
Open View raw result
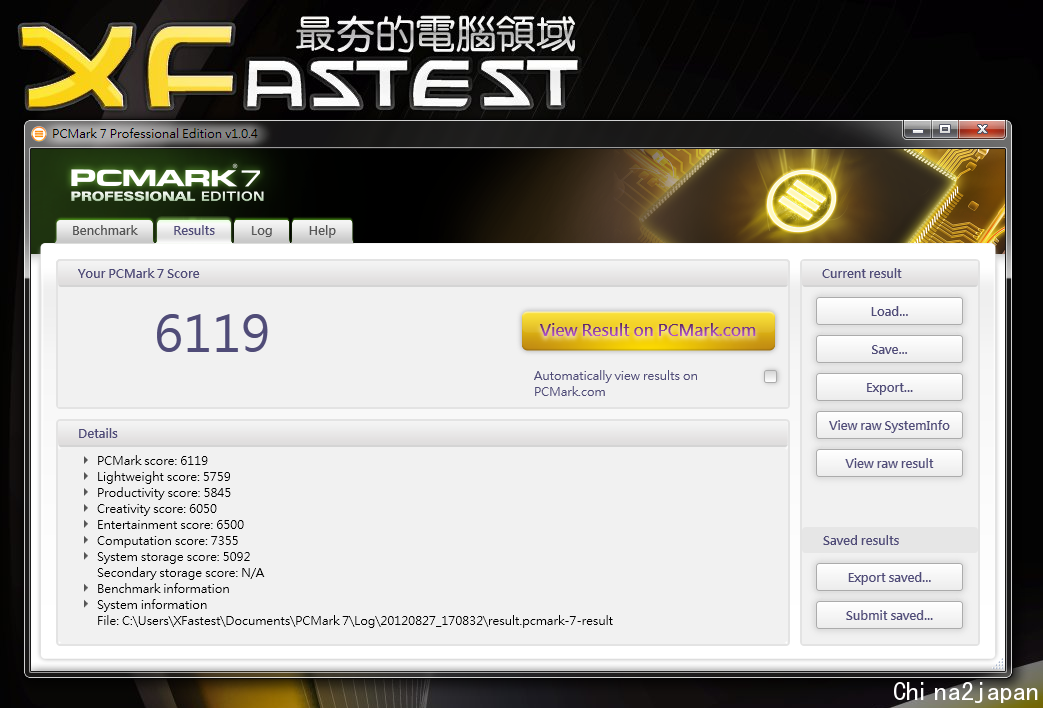pyautogui.click(x=889, y=463)
